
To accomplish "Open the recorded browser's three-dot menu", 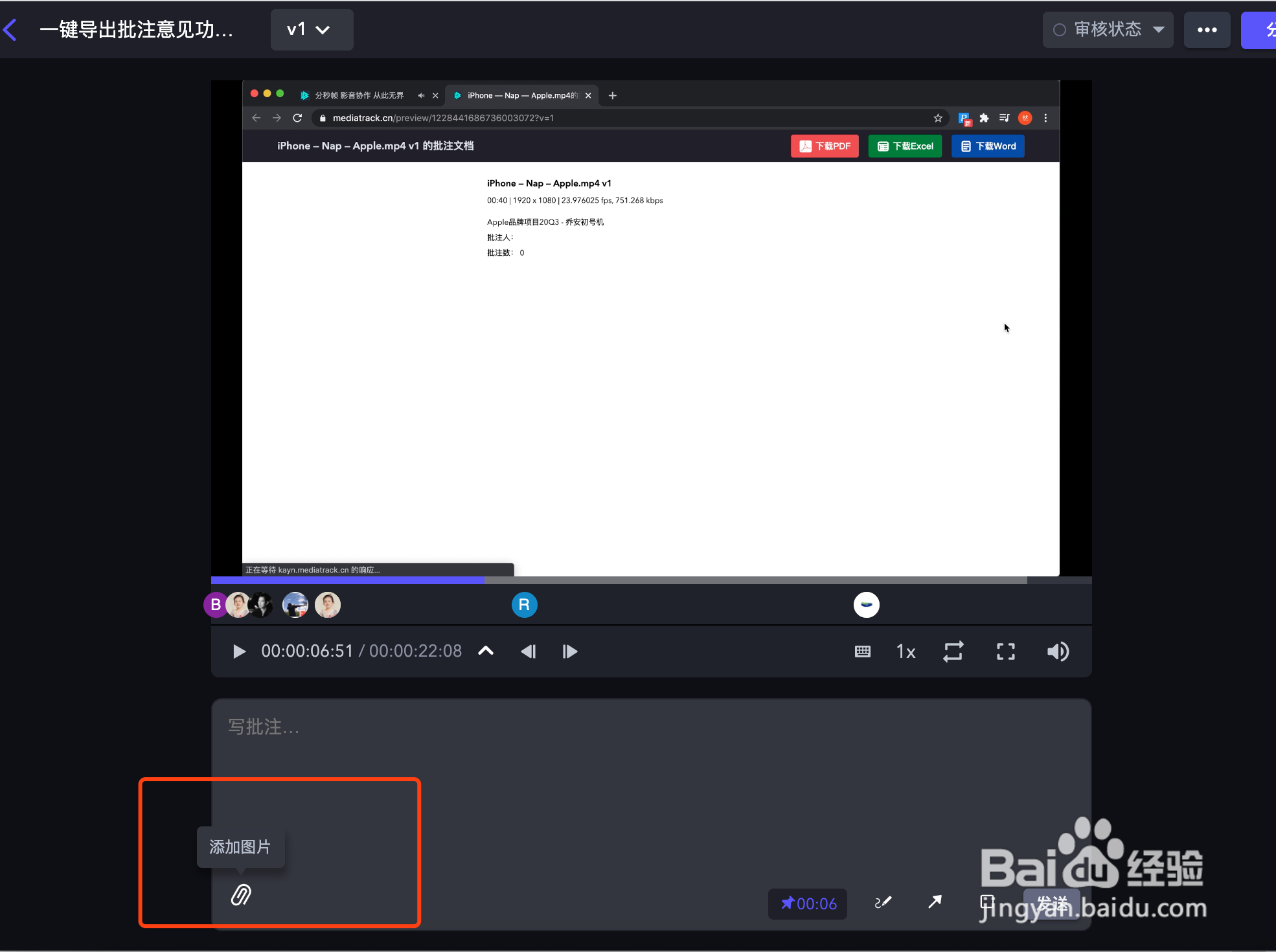I will pos(1045,118).
